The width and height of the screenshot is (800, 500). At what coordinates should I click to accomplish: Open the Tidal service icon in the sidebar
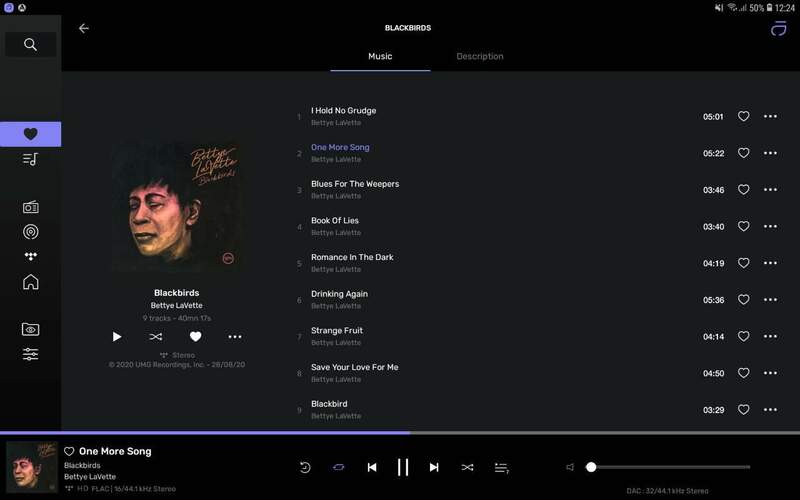[30, 256]
